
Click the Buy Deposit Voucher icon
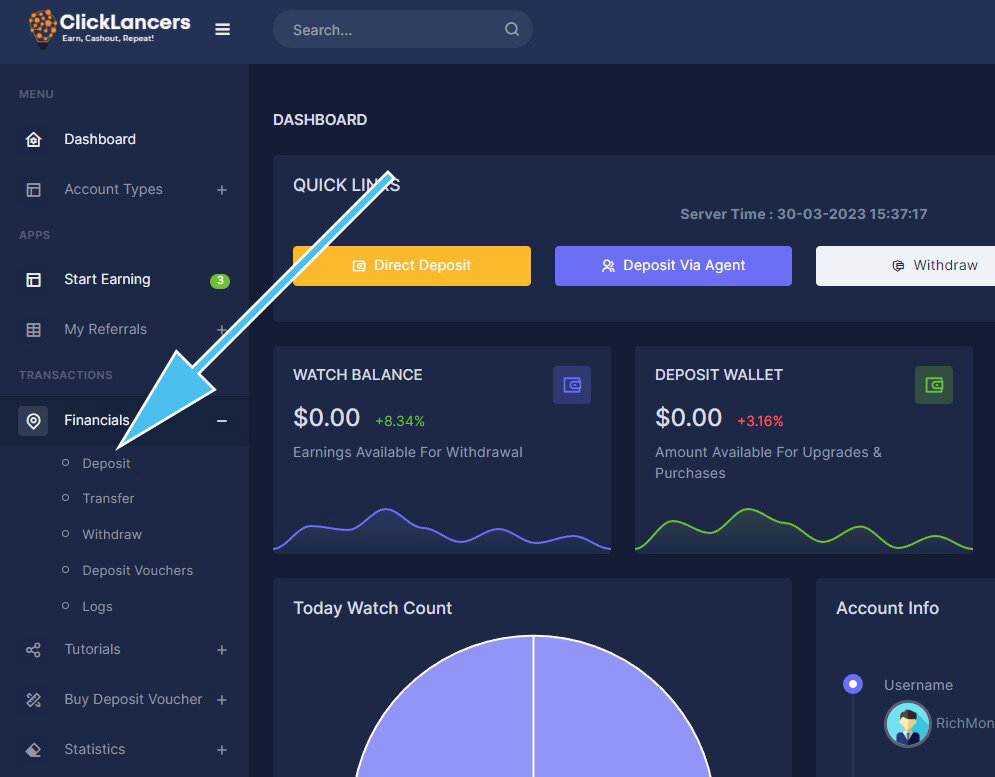[34, 700]
